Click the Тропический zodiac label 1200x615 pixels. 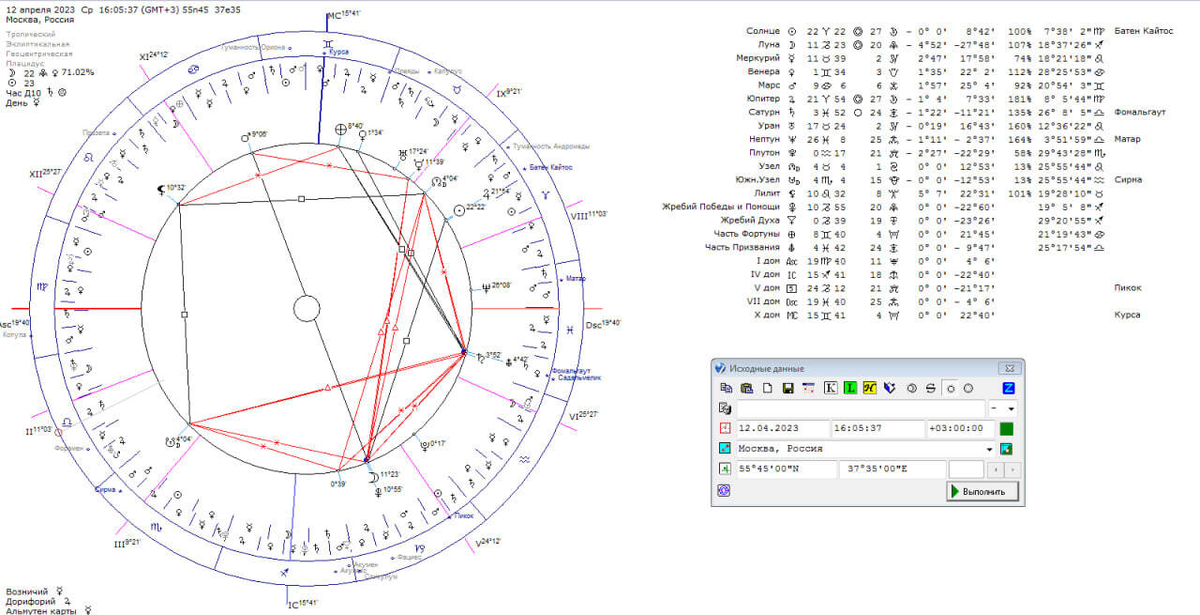pos(29,33)
